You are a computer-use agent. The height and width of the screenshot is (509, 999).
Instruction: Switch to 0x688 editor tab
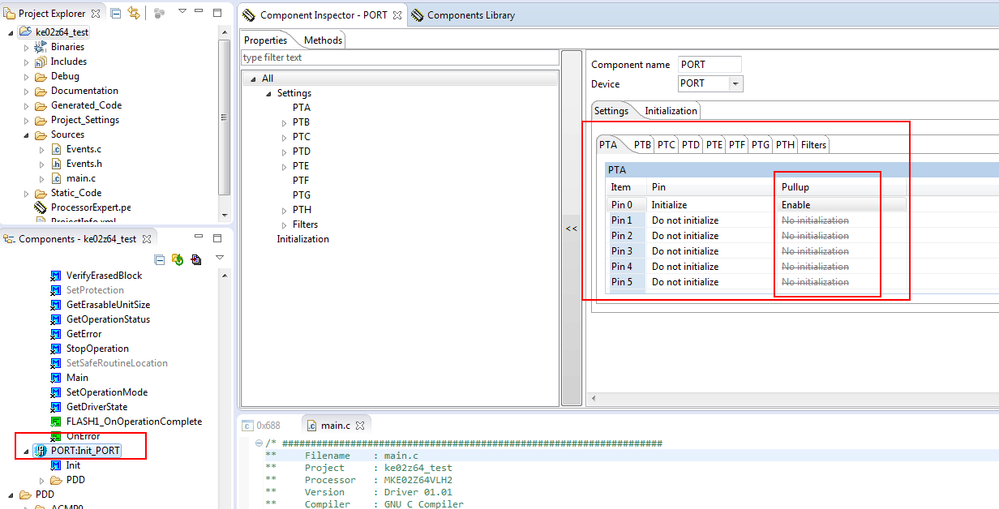click(262, 426)
